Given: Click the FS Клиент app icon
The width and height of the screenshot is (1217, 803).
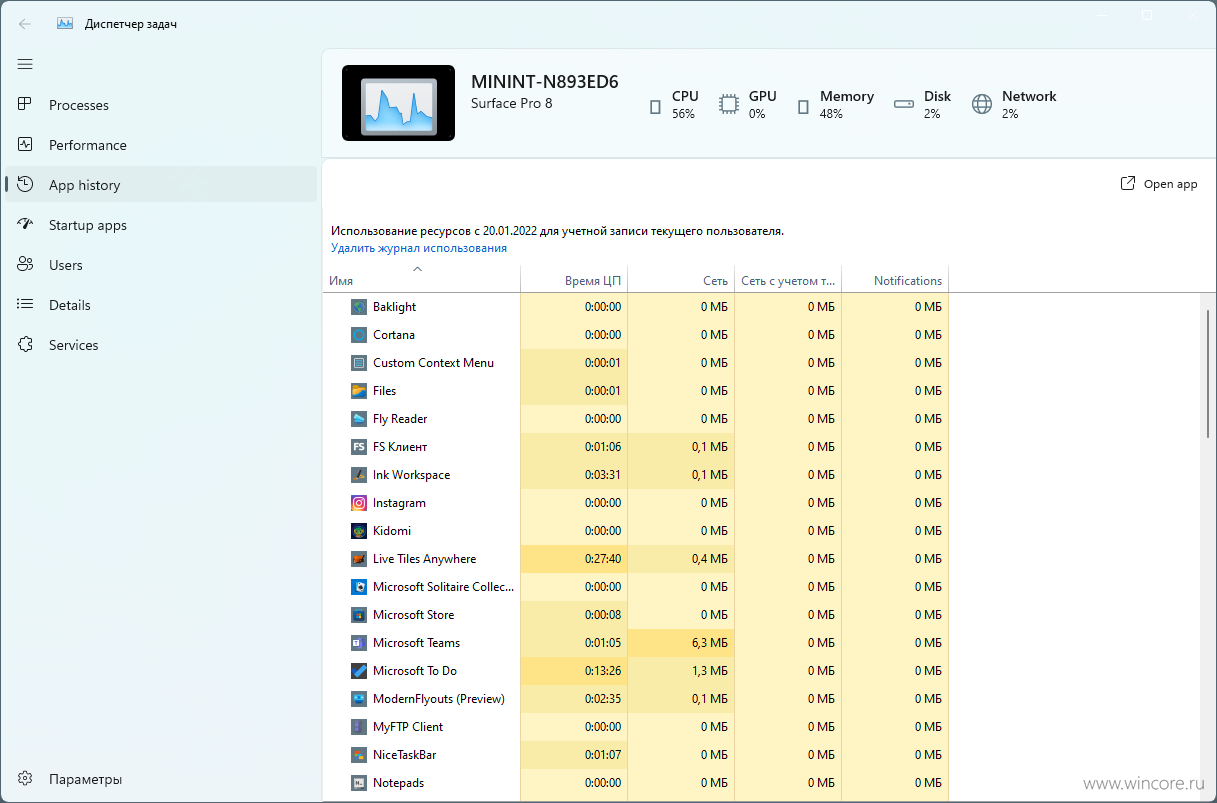Looking at the screenshot, I should point(359,447).
